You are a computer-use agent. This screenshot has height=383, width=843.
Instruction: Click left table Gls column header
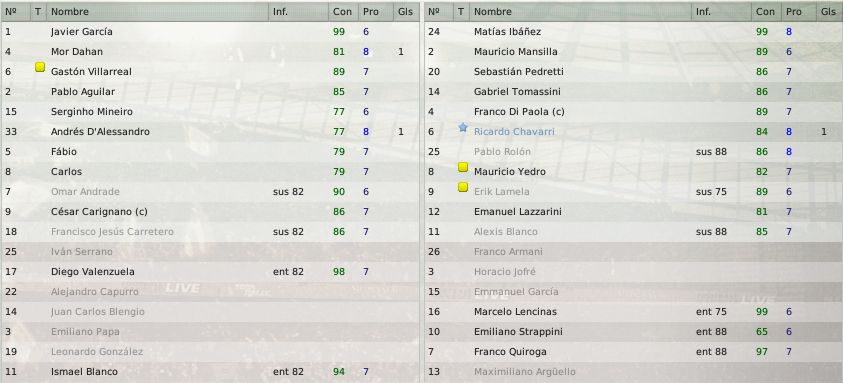[406, 11]
